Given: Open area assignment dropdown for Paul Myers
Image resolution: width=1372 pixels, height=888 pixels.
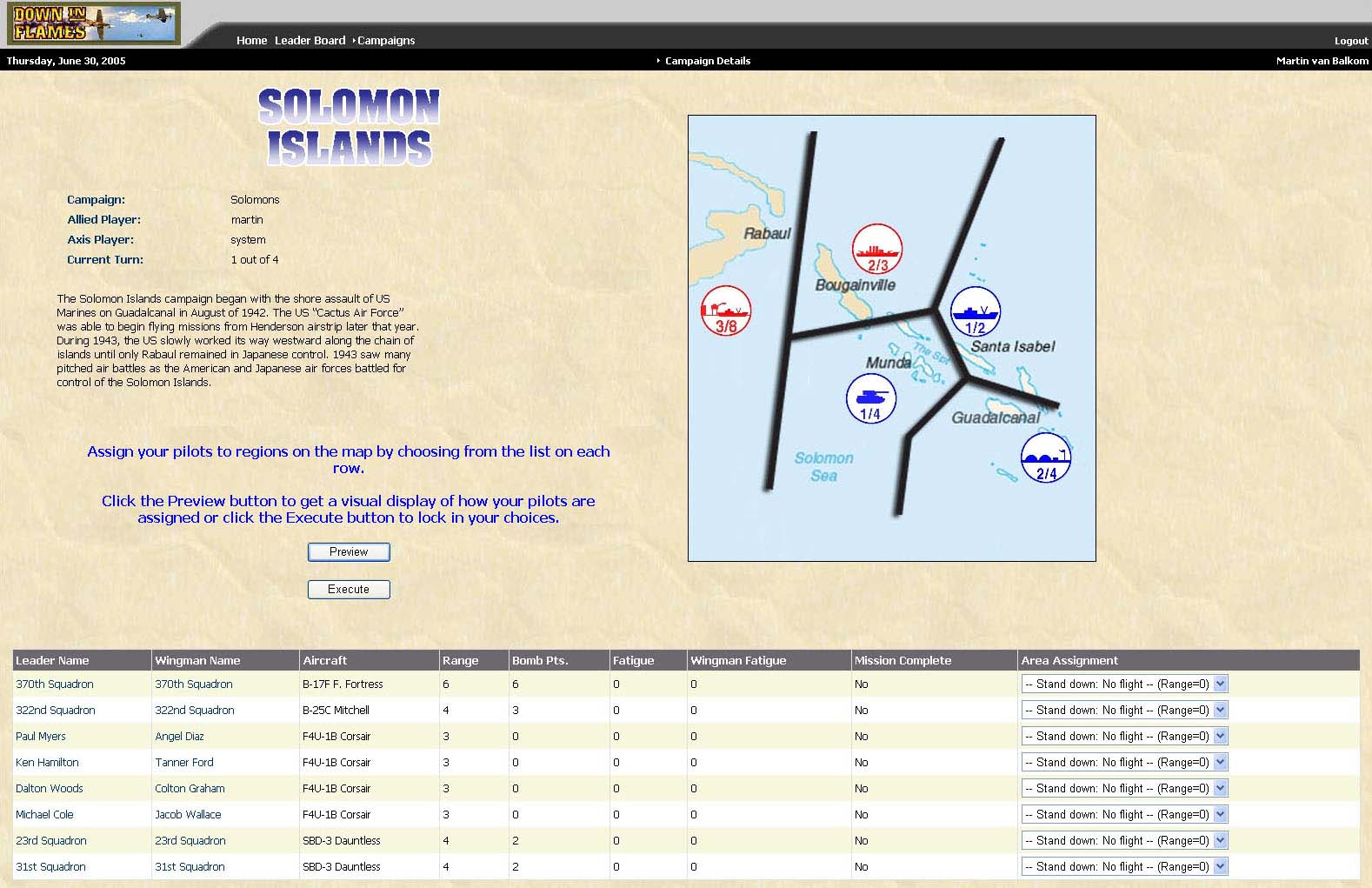Looking at the screenshot, I should click(x=1124, y=737).
